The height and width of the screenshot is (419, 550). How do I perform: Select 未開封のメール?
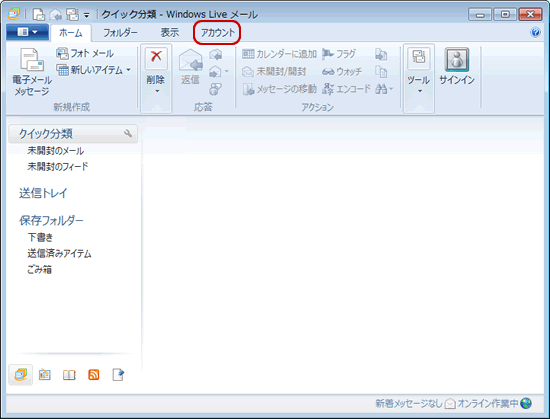(x=56, y=151)
